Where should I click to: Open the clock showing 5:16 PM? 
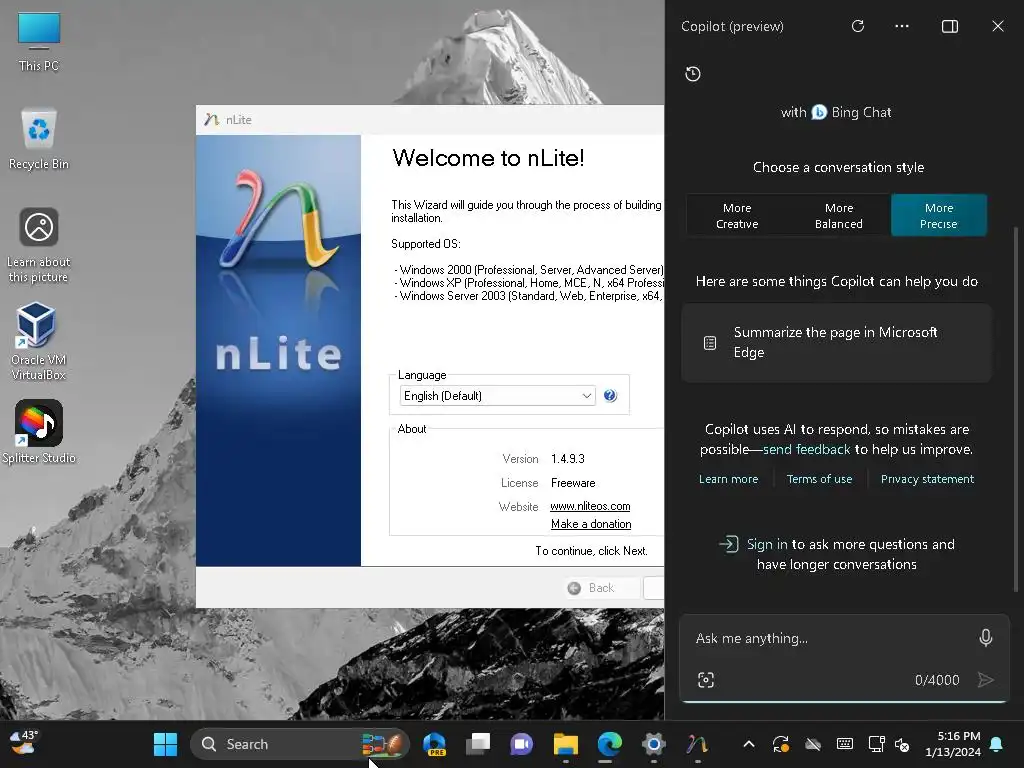[953, 744]
